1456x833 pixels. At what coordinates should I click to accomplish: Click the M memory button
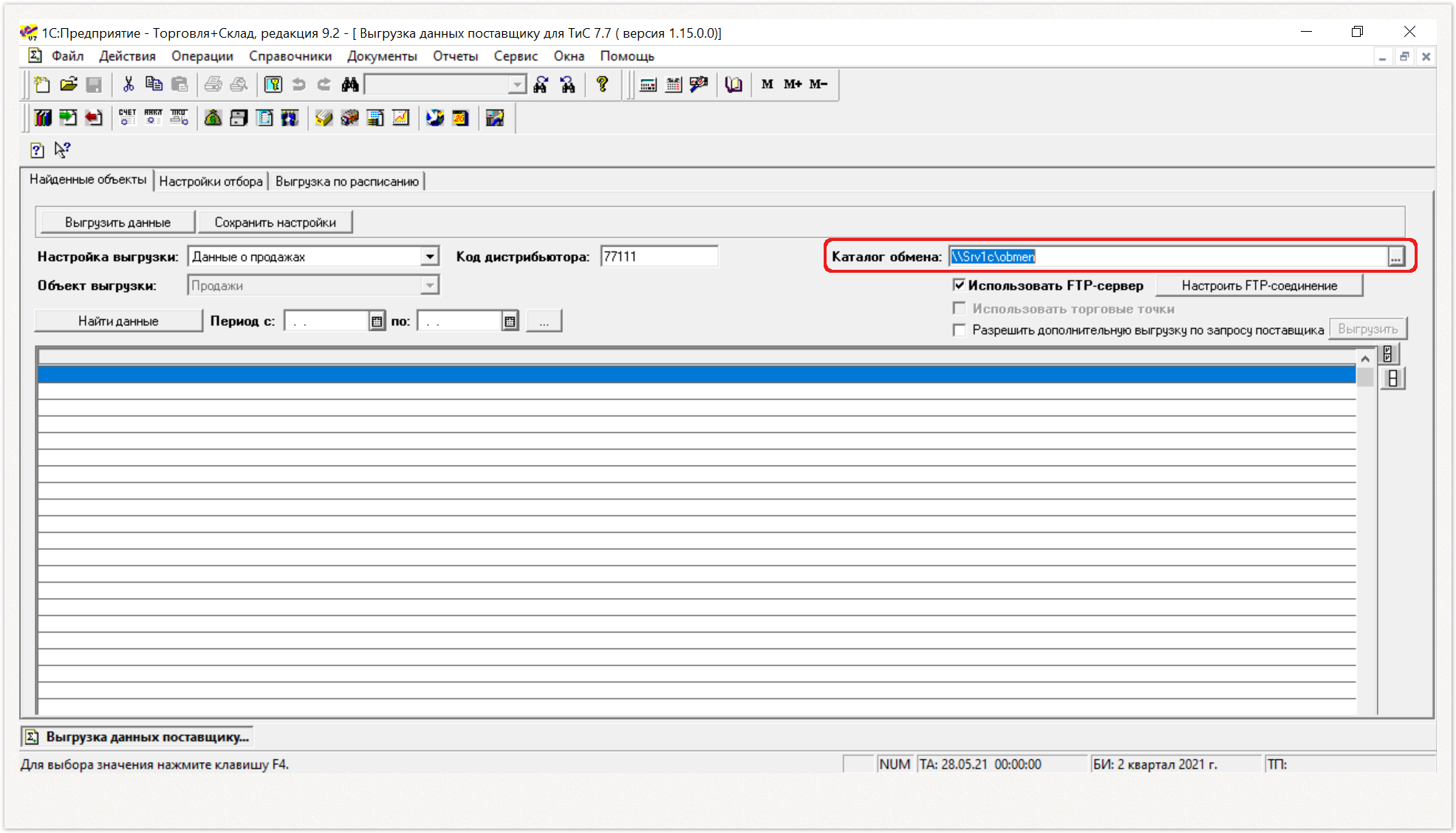point(768,84)
